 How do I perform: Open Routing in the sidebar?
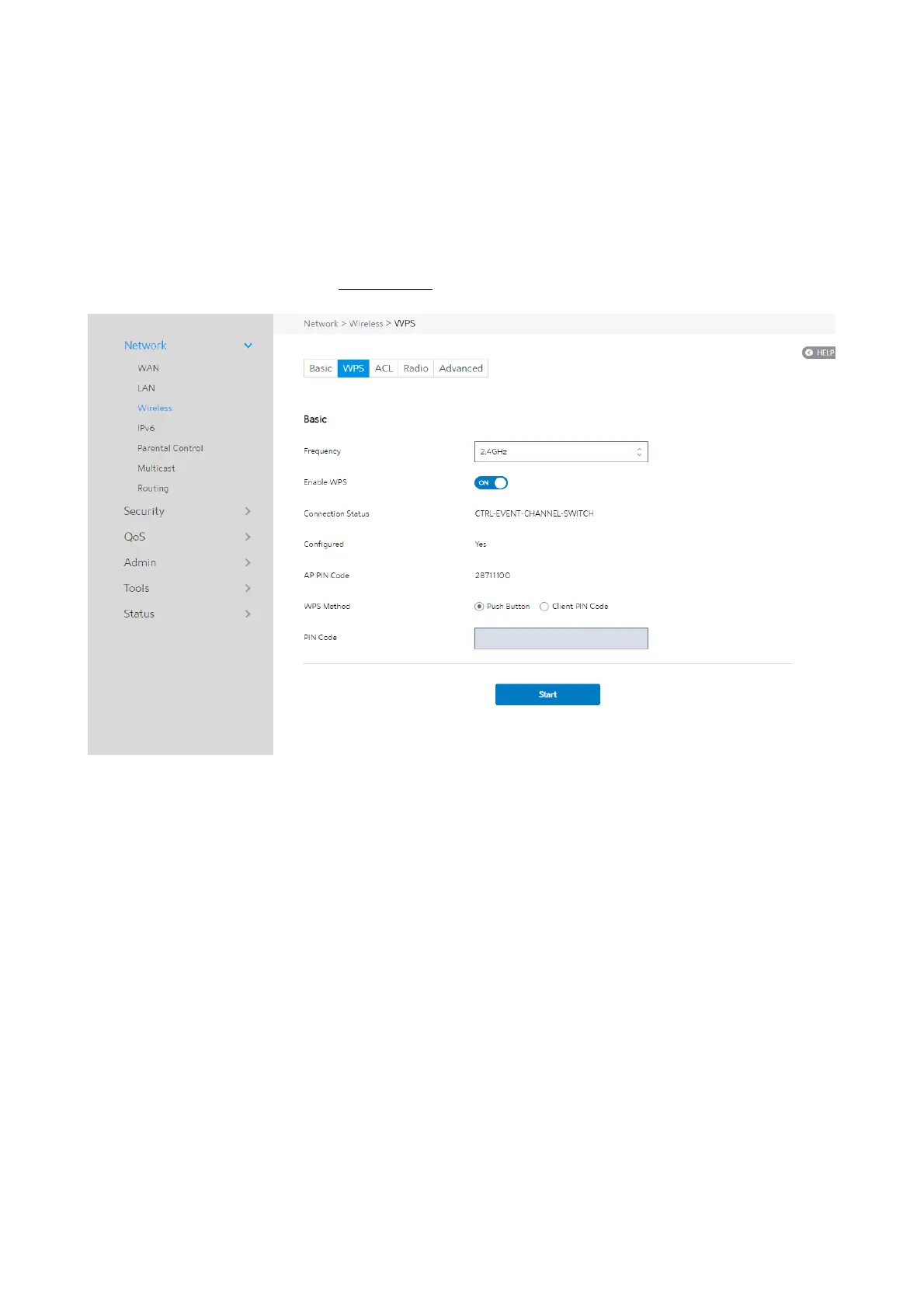coord(153,489)
